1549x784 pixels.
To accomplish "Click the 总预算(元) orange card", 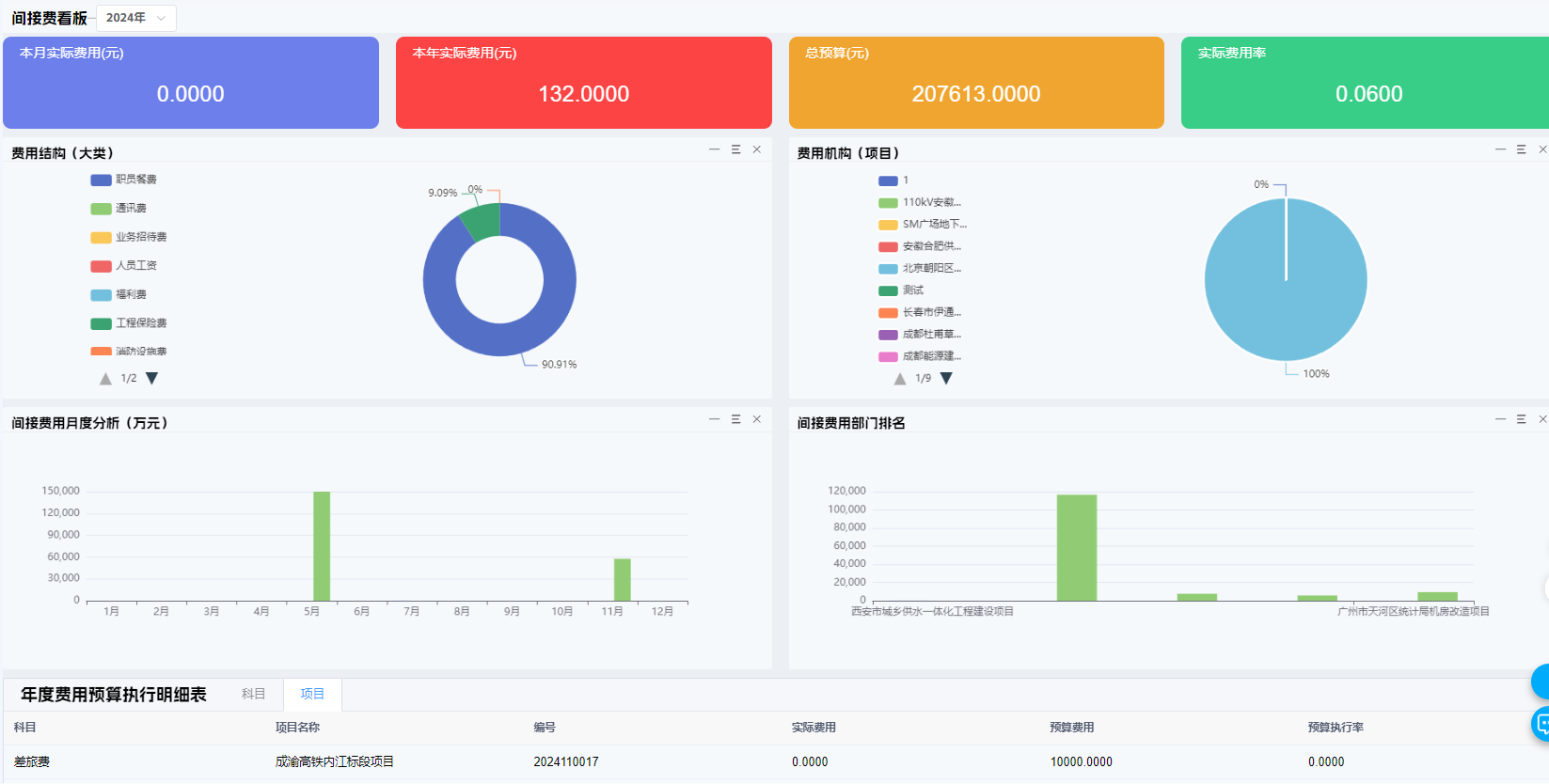I will point(975,83).
